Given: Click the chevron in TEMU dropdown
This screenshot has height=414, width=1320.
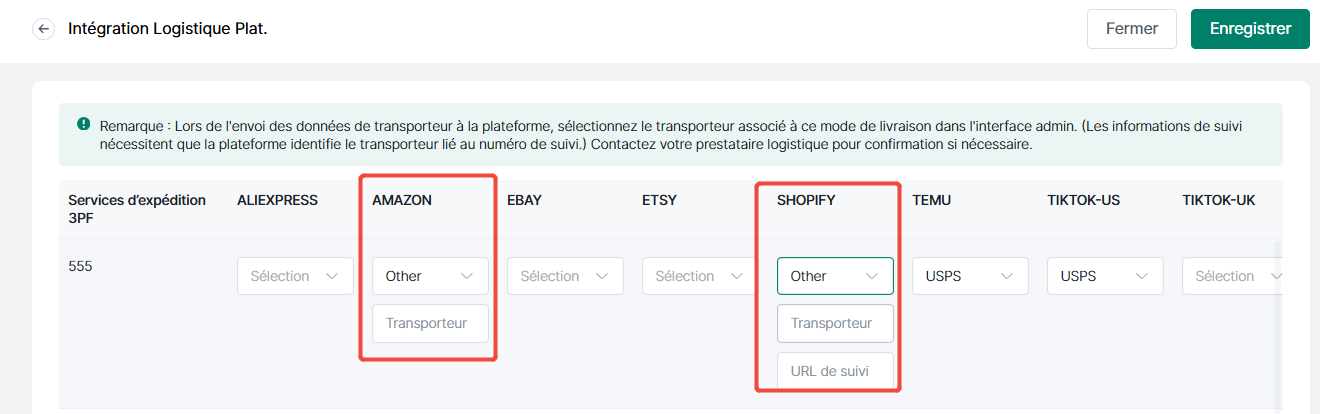Looking at the screenshot, I should 1007,276.
